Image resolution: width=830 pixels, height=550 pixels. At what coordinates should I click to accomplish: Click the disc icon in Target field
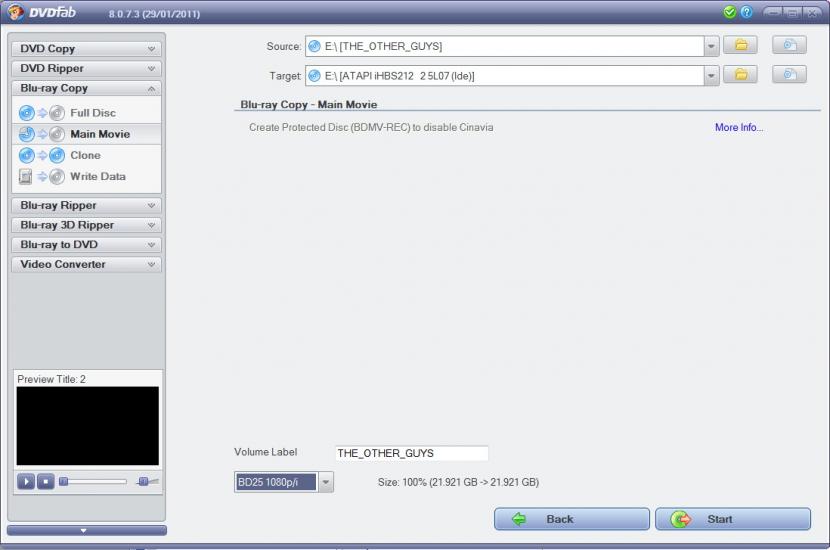pyautogui.click(x=314, y=76)
